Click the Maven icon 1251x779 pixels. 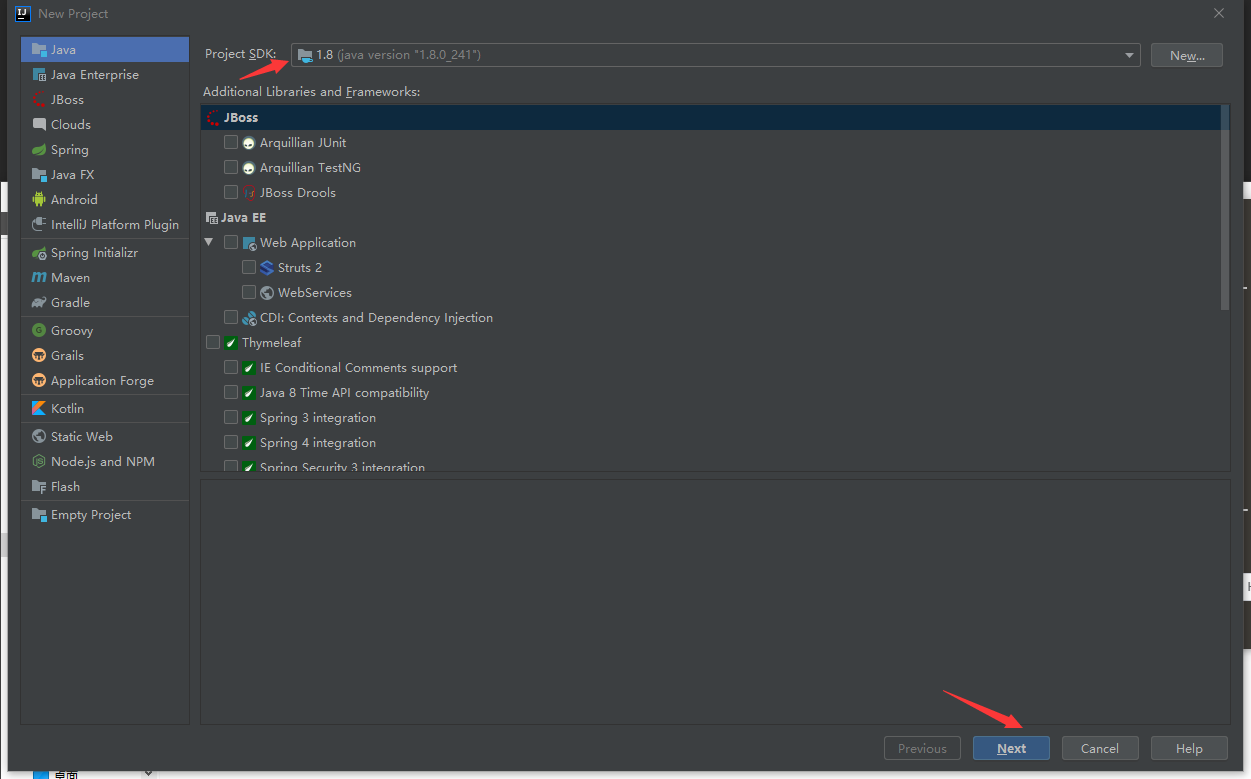click(x=39, y=277)
